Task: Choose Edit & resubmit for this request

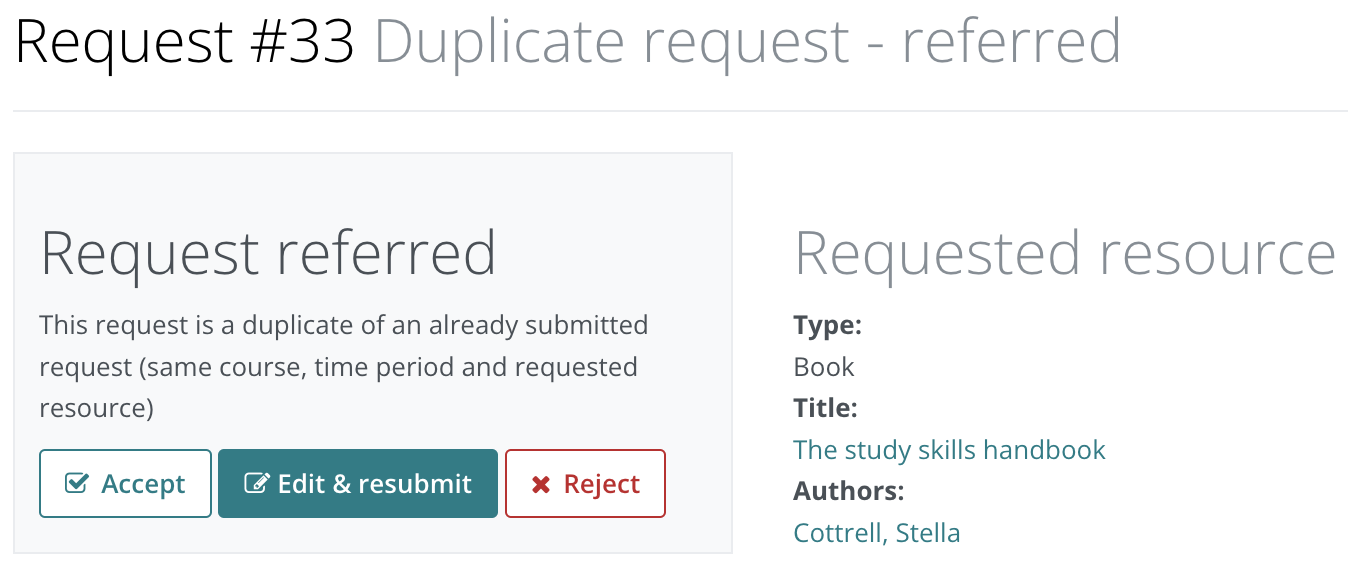Action: pos(358,484)
